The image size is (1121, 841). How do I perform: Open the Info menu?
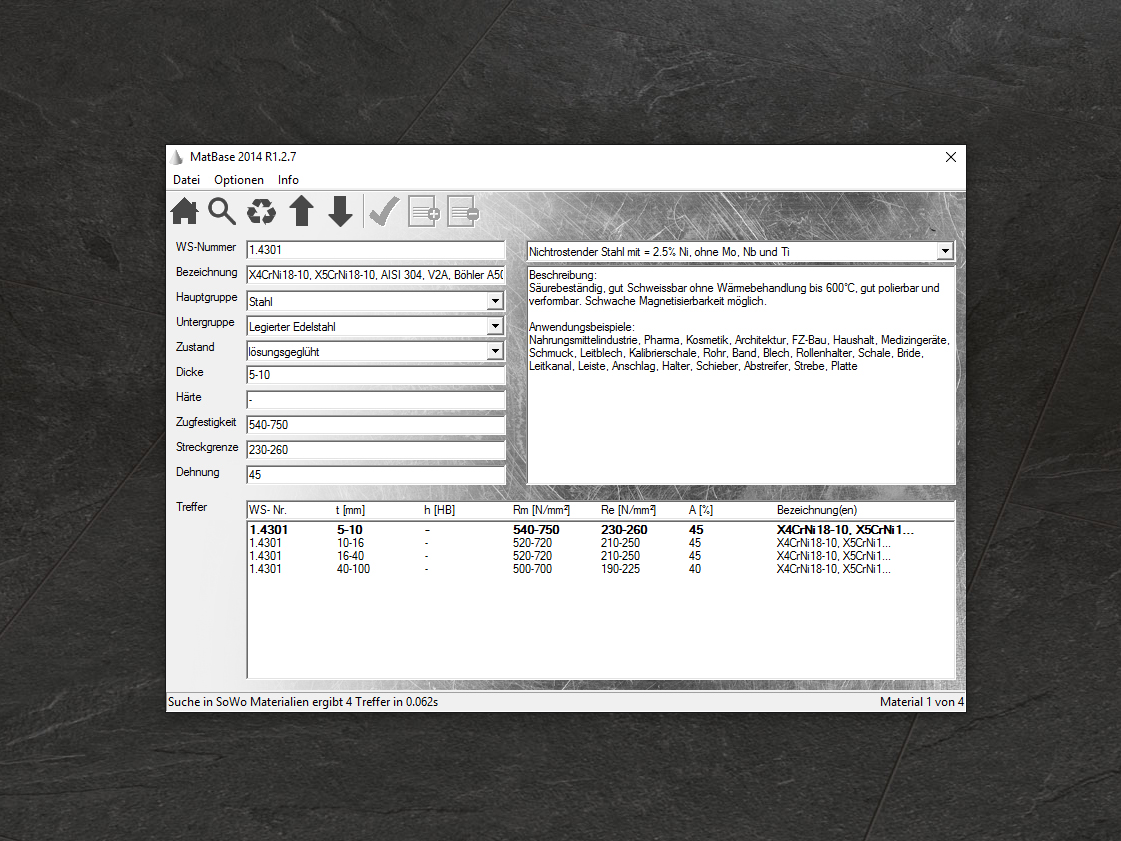pos(288,180)
